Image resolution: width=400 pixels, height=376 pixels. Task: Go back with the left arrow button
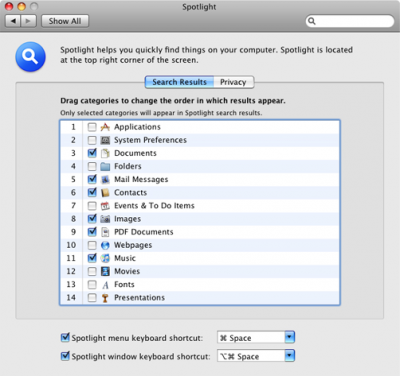[13, 21]
